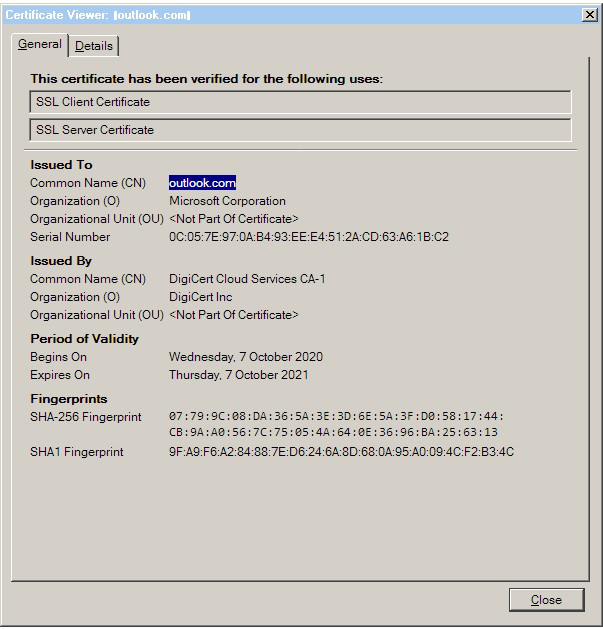The width and height of the screenshot is (603, 629).
Task: Click the SHA1 Fingerprint label
Action: click(77, 452)
